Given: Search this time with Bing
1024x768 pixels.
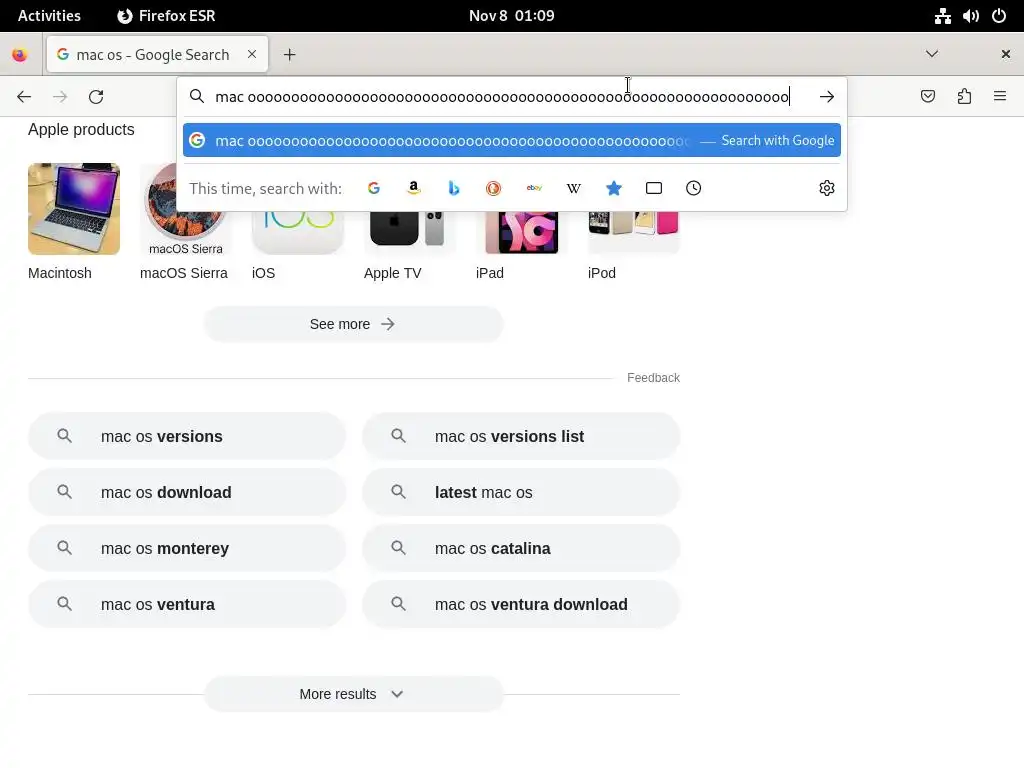Looking at the screenshot, I should (454, 188).
